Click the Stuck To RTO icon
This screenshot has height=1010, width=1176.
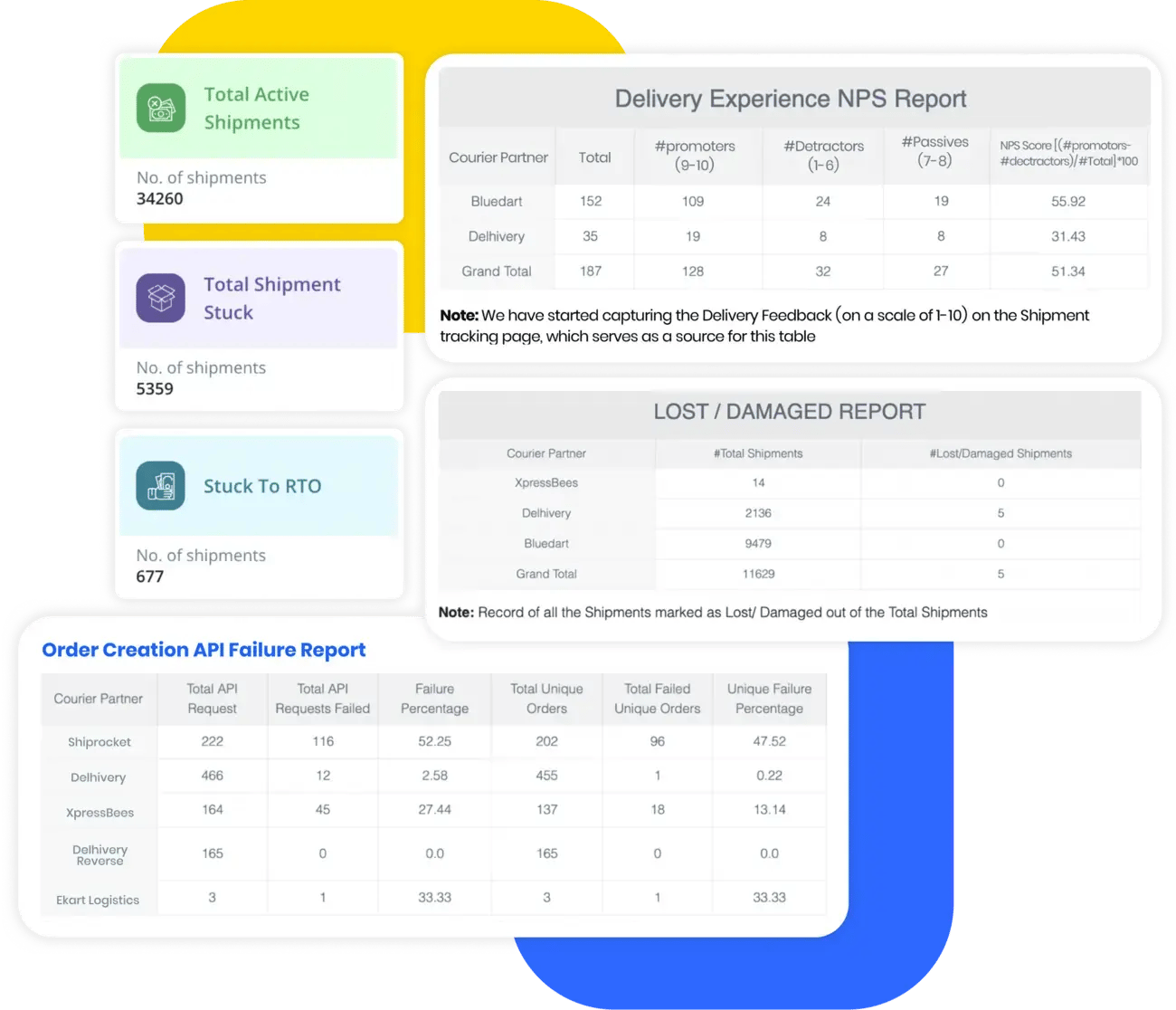point(161,486)
